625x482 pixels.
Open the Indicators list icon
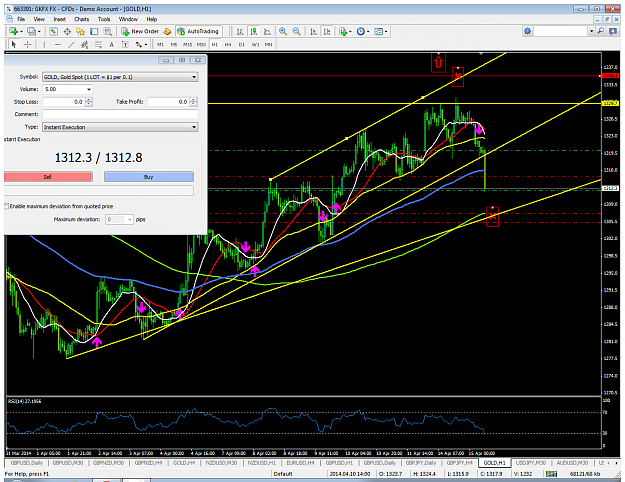pyautogui.click(x=344, y=31)
